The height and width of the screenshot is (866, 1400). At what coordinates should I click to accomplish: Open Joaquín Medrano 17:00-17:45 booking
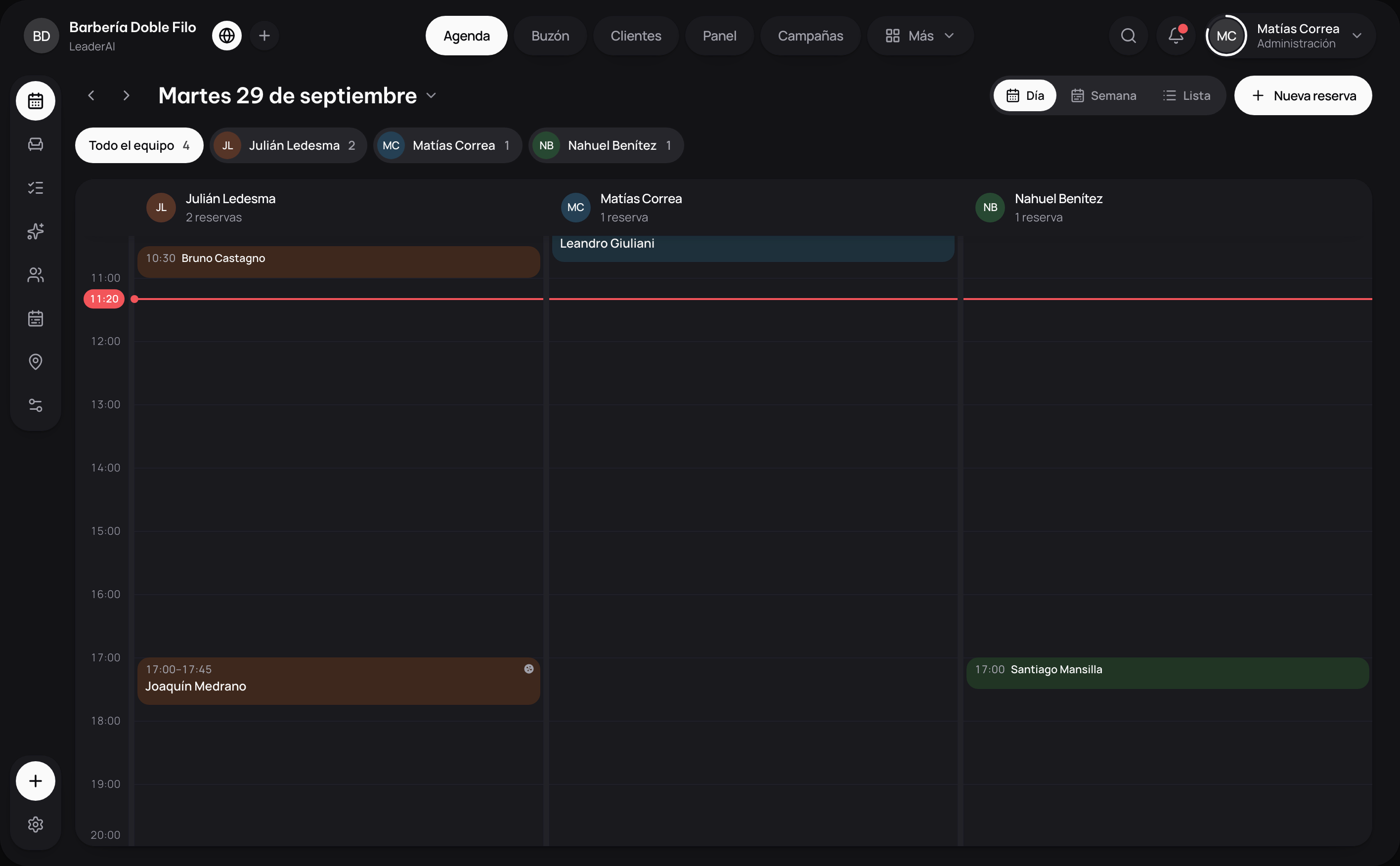[339, 681]
